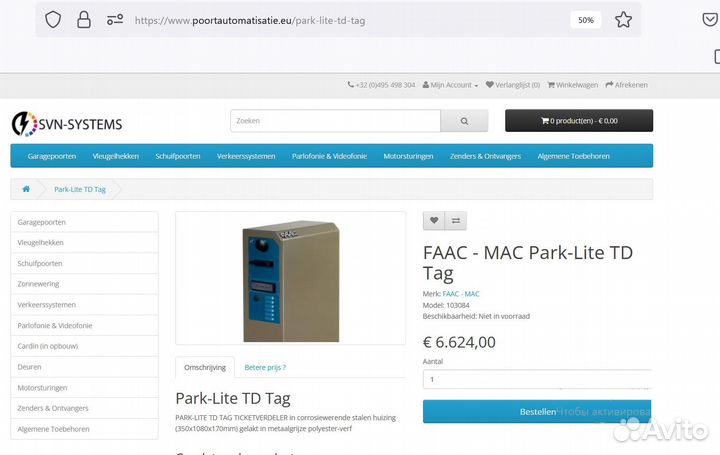This screenshot has width=720, height=455.
Task: Open Winkelwagen link in top bar
Action: [573, 85]
